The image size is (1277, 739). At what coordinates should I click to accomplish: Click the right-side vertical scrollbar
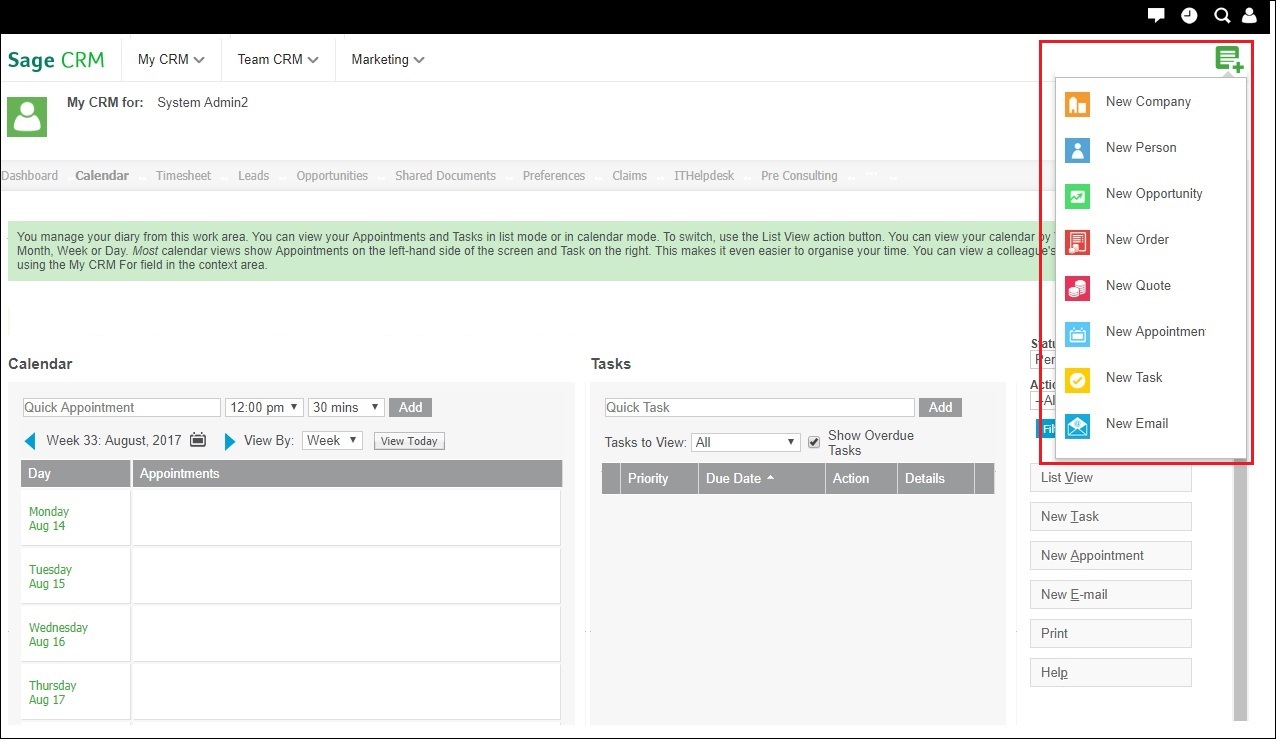point(1241,592)
